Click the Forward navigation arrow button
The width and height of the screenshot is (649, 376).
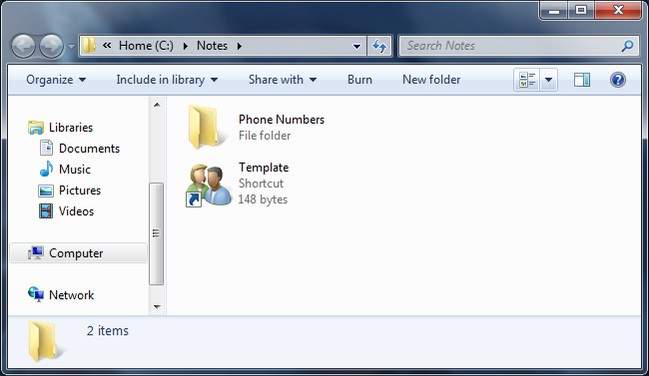51,46
